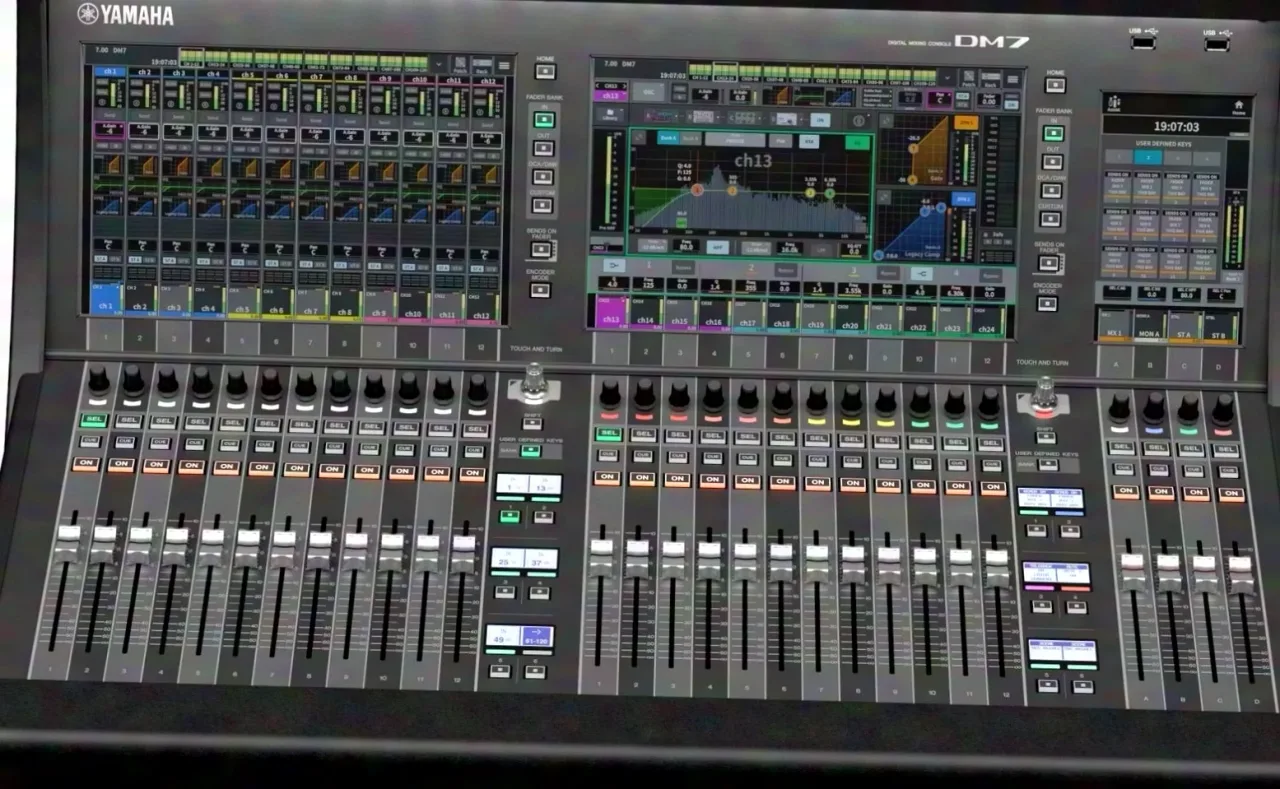This screenshot has height=789, width=1280.
Task: Toggle SEL on left bay channel 1
Action: [93, 421]
